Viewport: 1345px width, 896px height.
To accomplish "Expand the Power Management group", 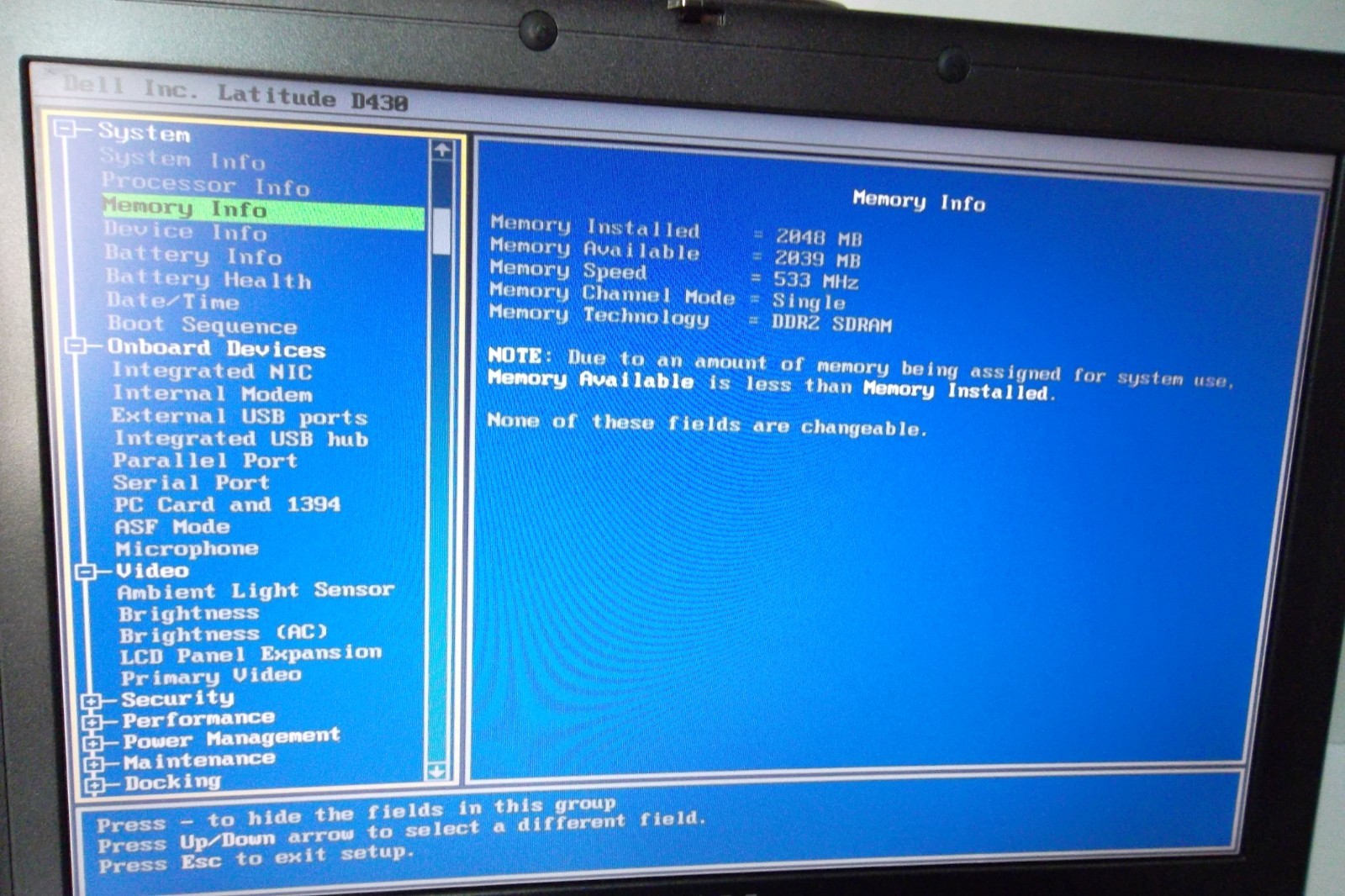I will point(92,742).
